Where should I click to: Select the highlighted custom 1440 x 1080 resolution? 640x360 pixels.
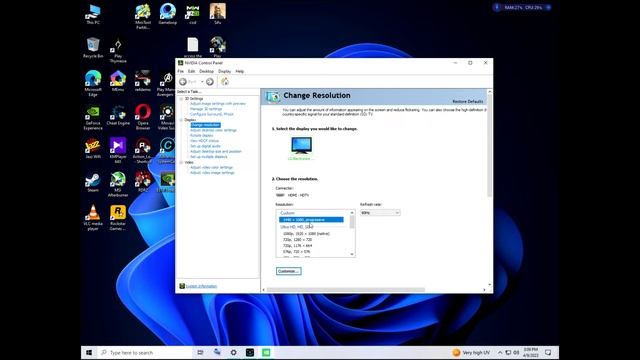click(311, 220)
